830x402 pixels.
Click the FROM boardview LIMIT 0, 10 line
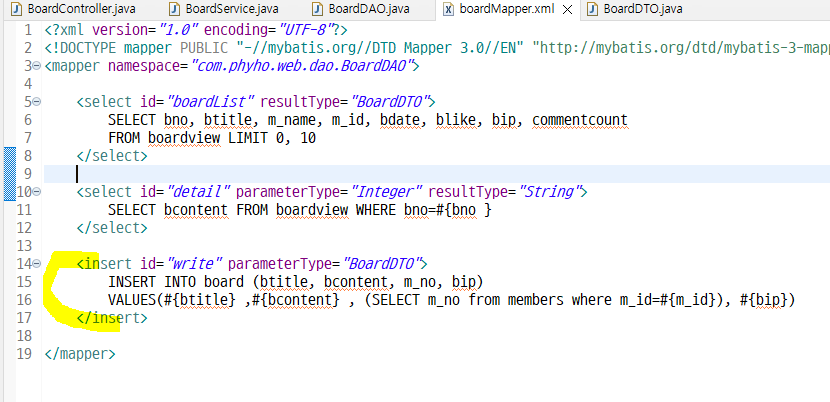[x=212, y=138]
